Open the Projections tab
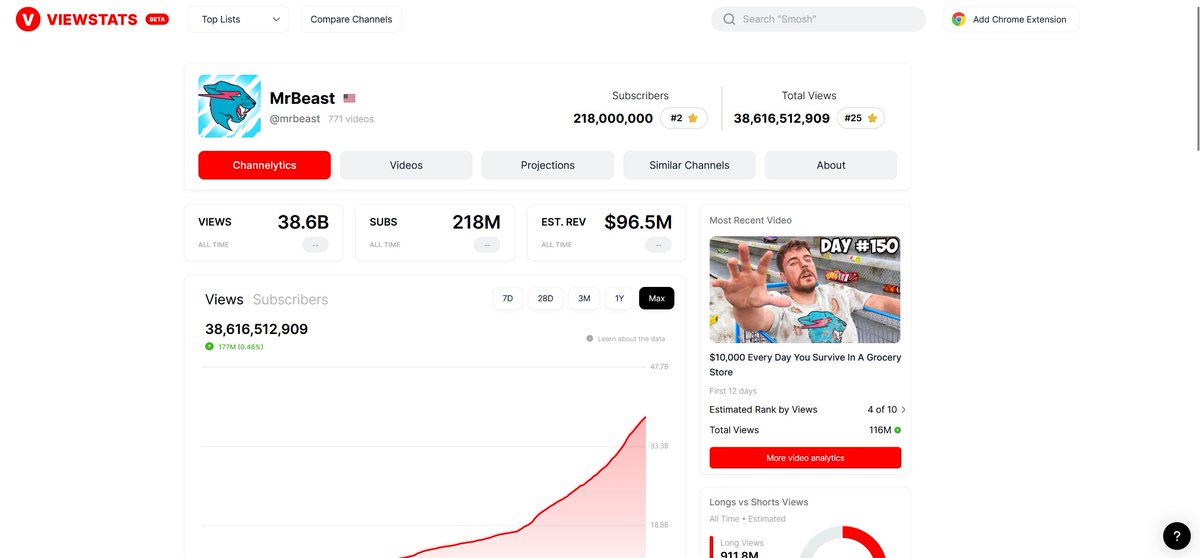The width and height of the screenshot is (1200, 558). 548,165
